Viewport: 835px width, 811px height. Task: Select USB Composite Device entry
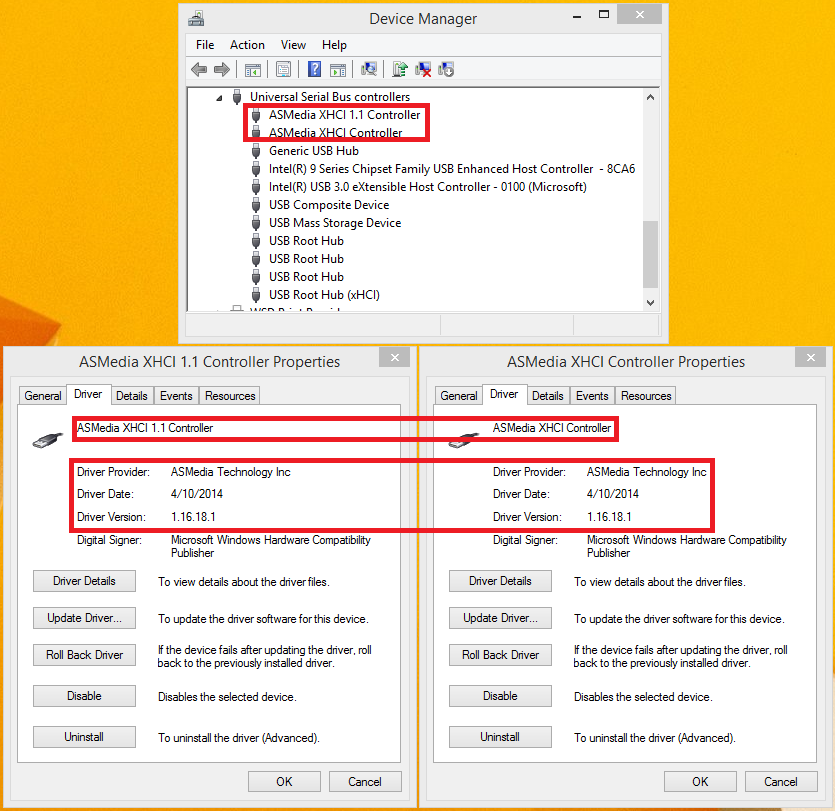[x=329, y=205]
